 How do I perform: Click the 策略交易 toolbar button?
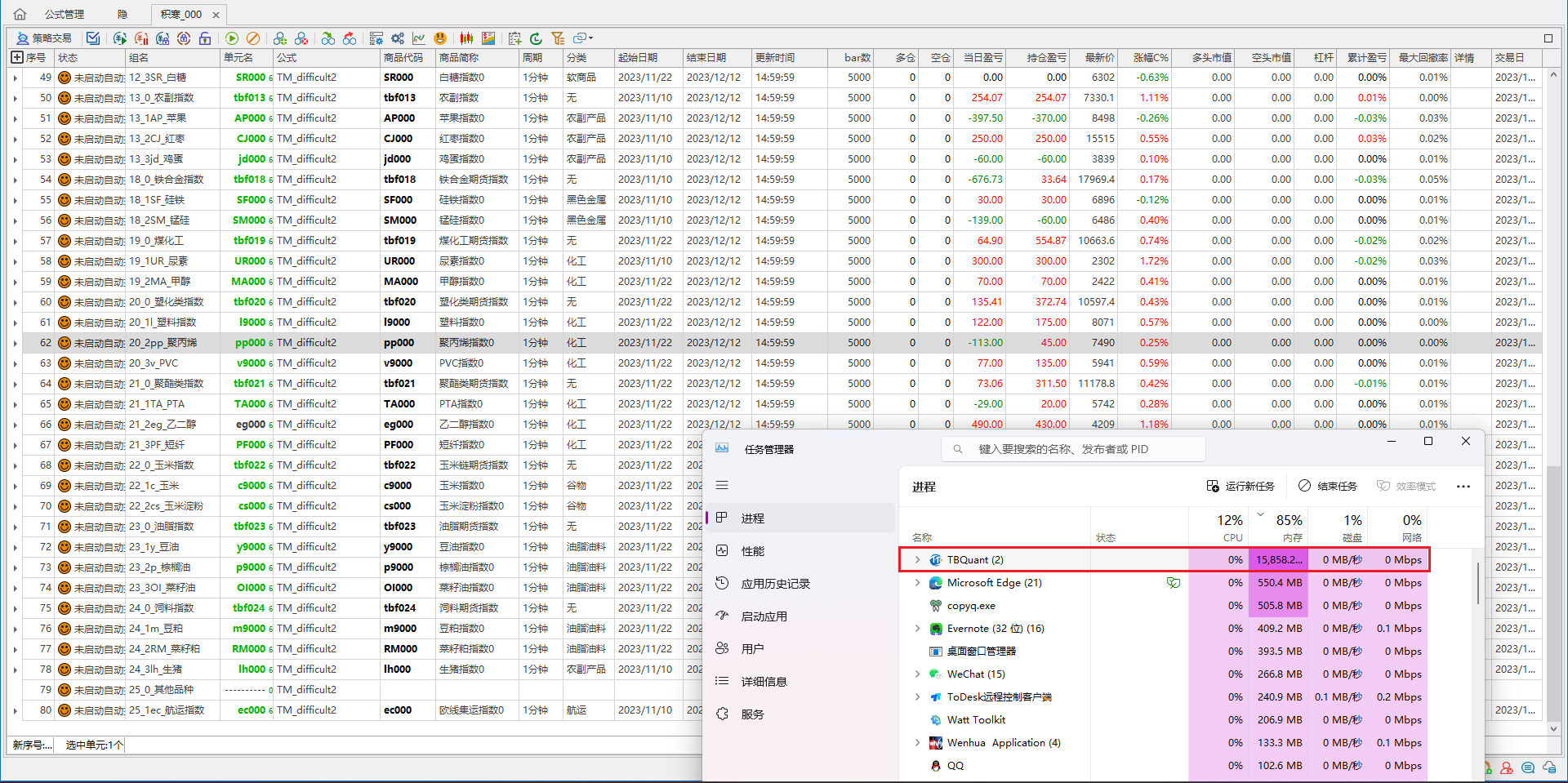click(44, 38)
